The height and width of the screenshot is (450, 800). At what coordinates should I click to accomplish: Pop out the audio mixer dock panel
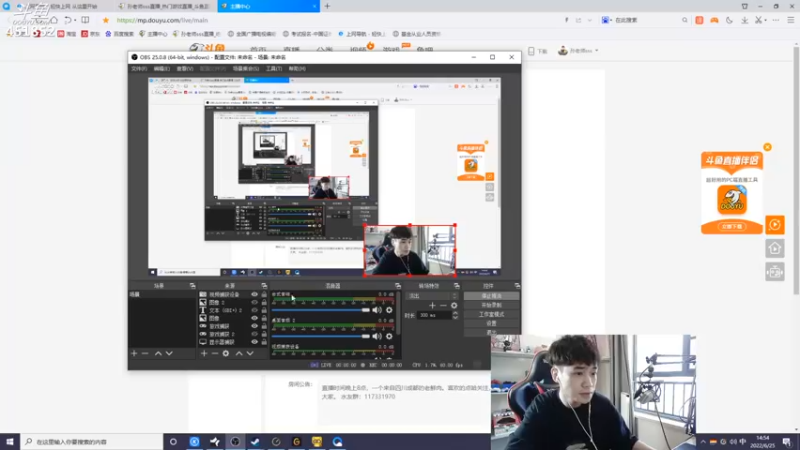397,286
